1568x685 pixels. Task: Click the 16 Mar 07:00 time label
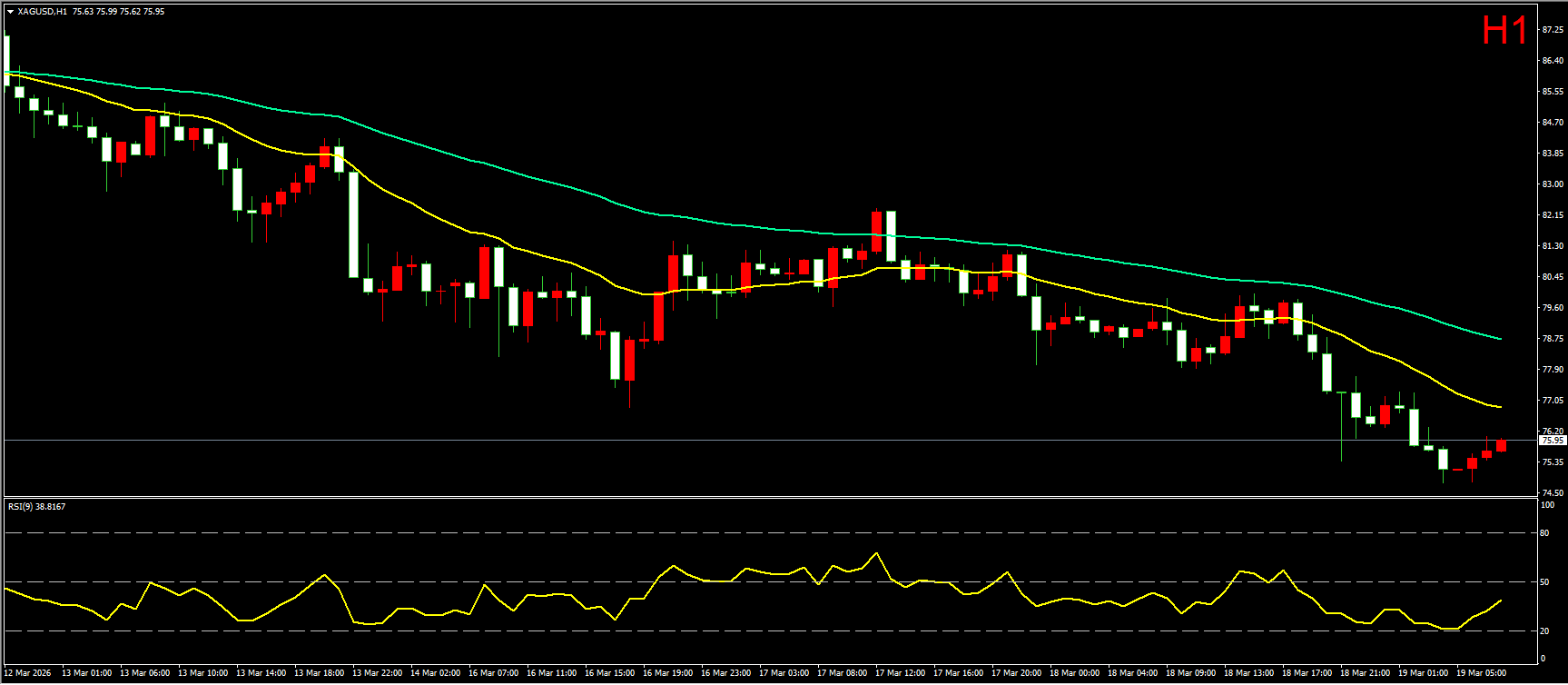click(x=493, y=673)
